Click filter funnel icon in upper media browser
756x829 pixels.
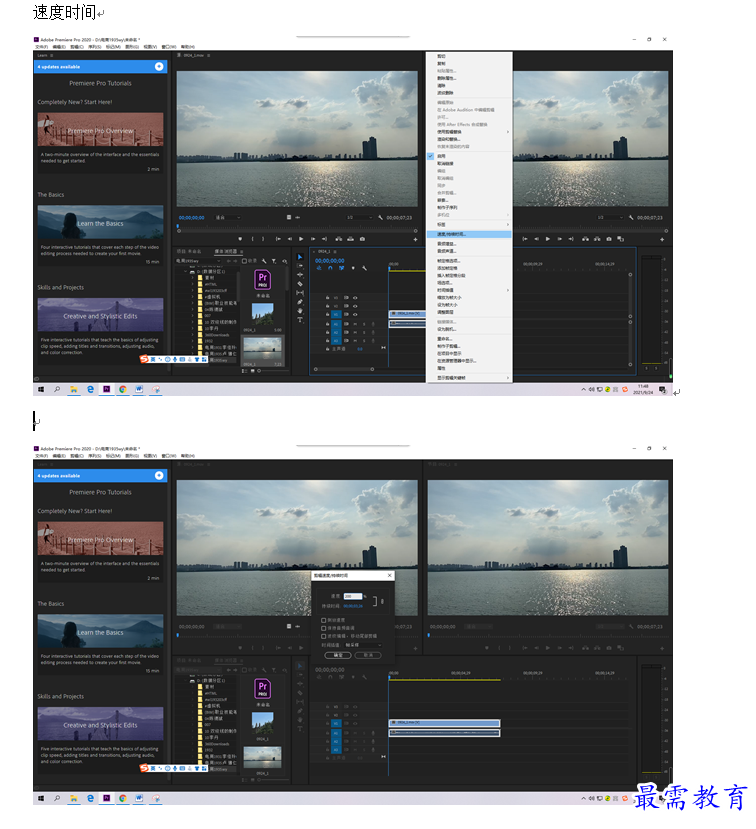(x=274, y=261)
